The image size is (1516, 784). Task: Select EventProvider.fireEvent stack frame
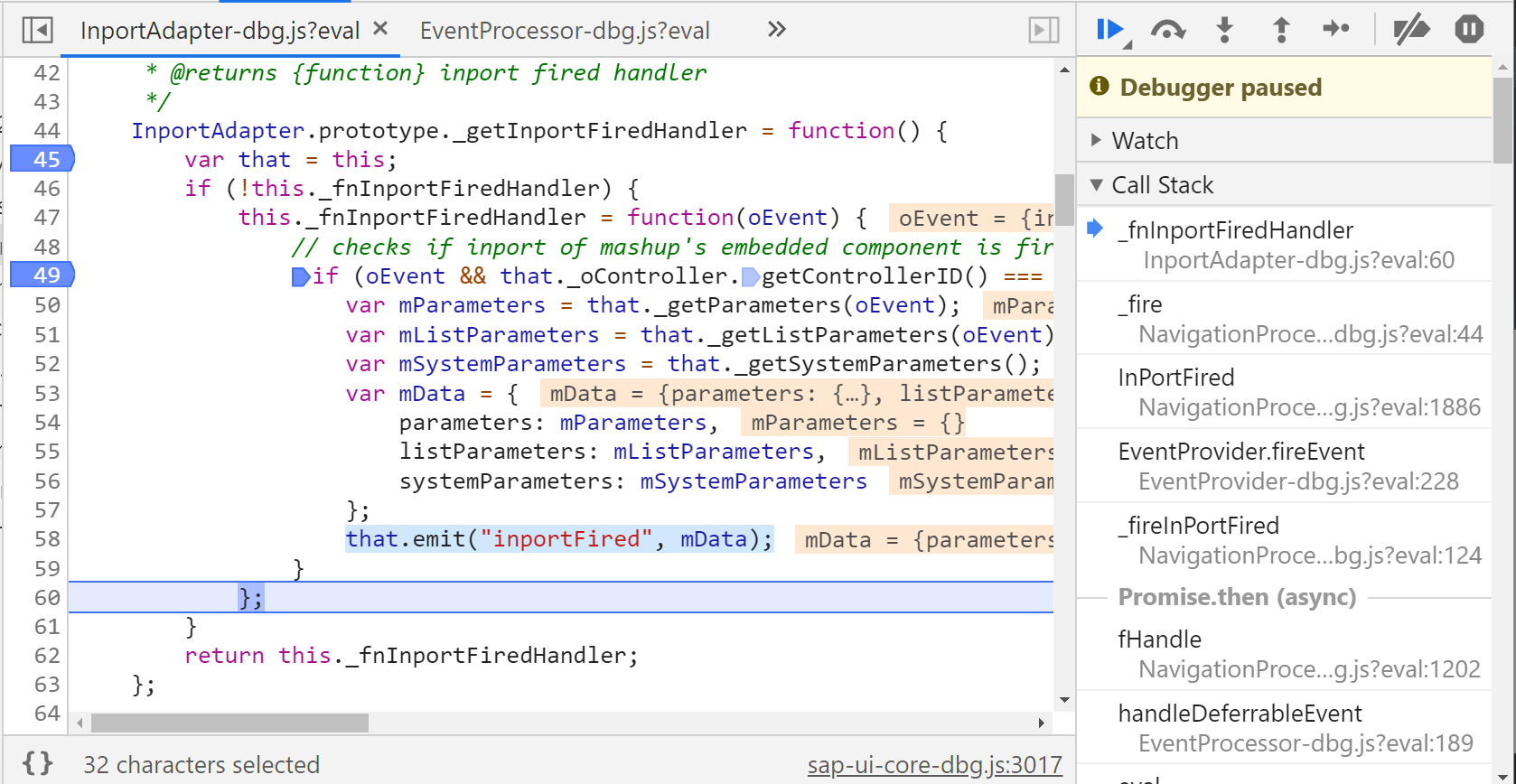click(1284, 466)
